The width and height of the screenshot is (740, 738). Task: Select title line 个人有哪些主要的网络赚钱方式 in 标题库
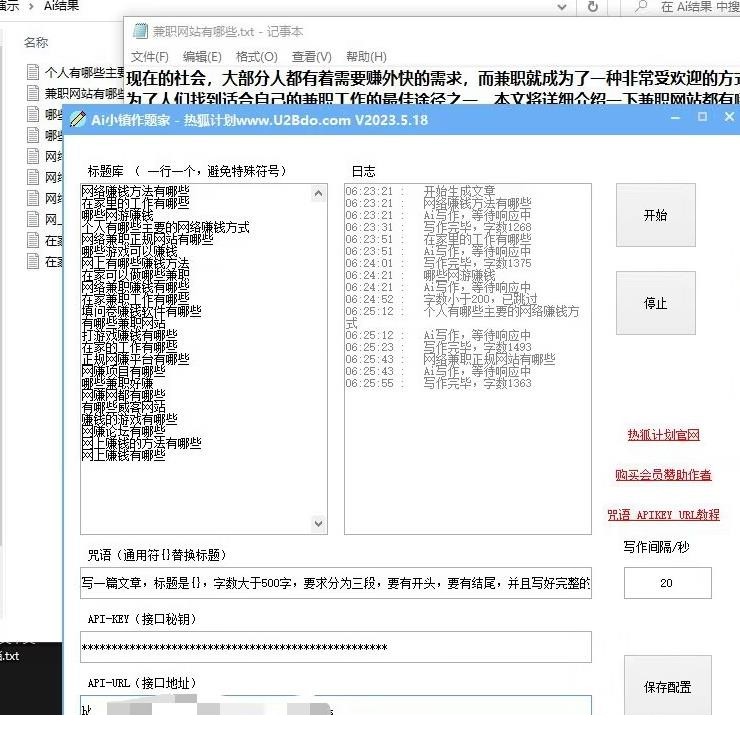165,227
